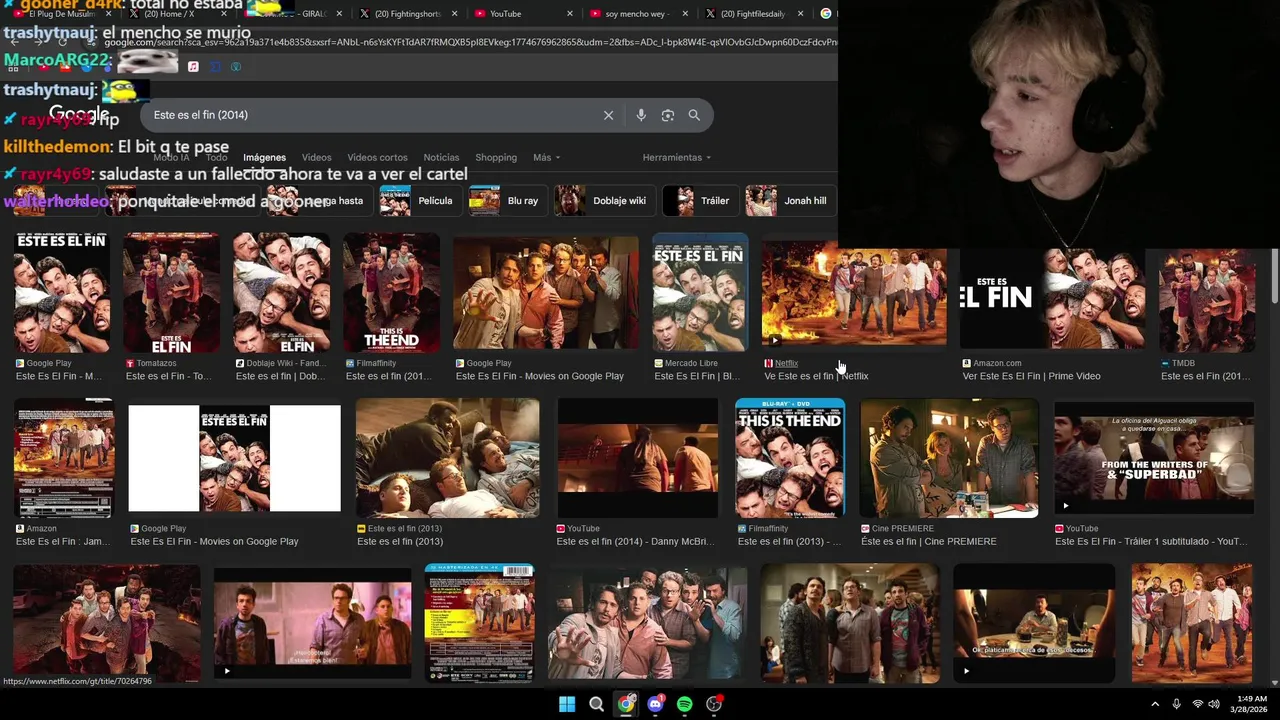Start voice search with microphone icon
1280x720 pixels.
[641, 115]
